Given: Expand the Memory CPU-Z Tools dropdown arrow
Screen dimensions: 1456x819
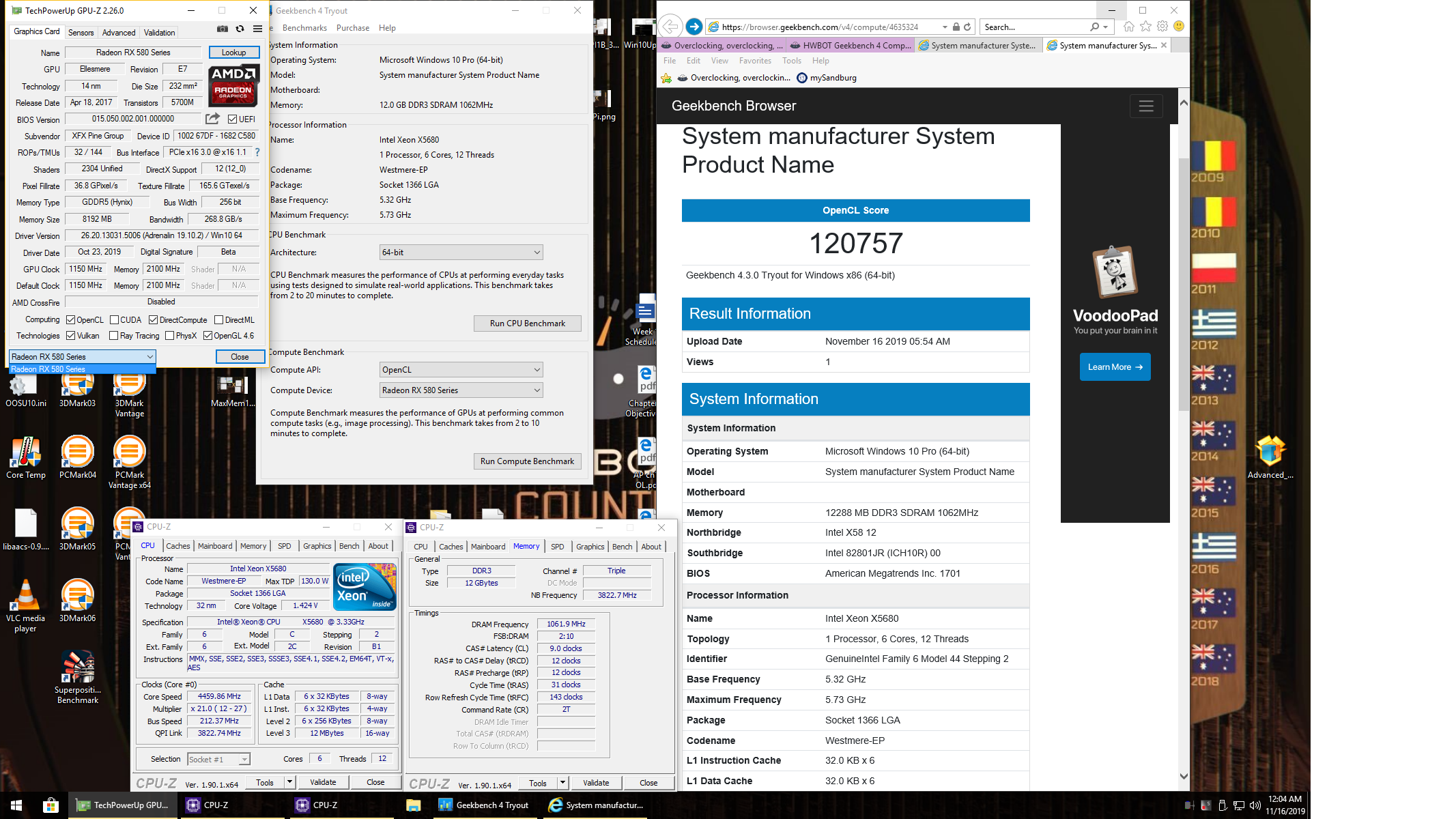Looking at the screenshot, I should (562, 783).
